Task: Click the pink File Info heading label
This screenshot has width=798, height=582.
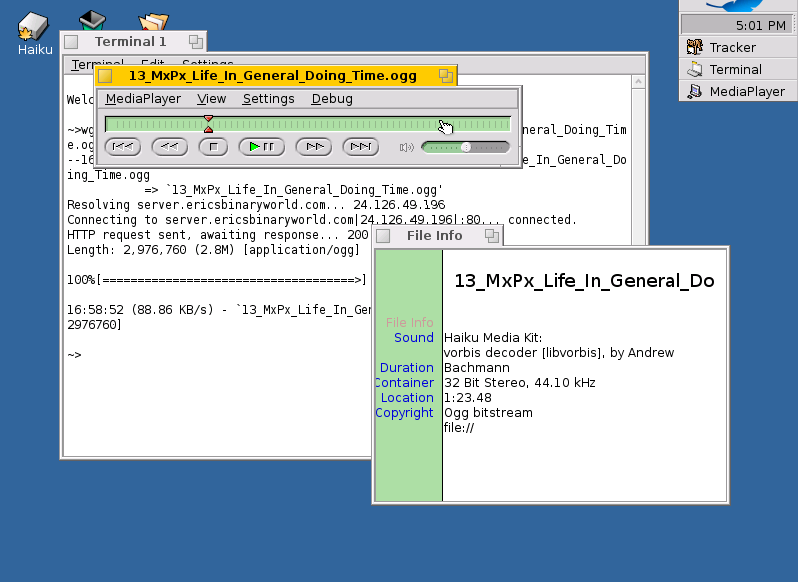Action: pyautogui.click(x=410, y=323)
